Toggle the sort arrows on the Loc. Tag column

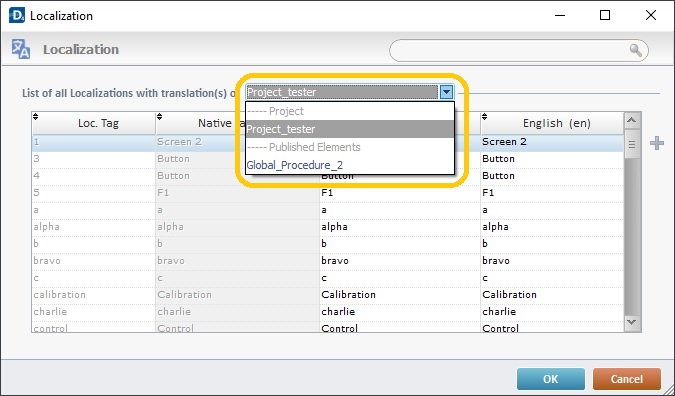(x=36, y=117)
